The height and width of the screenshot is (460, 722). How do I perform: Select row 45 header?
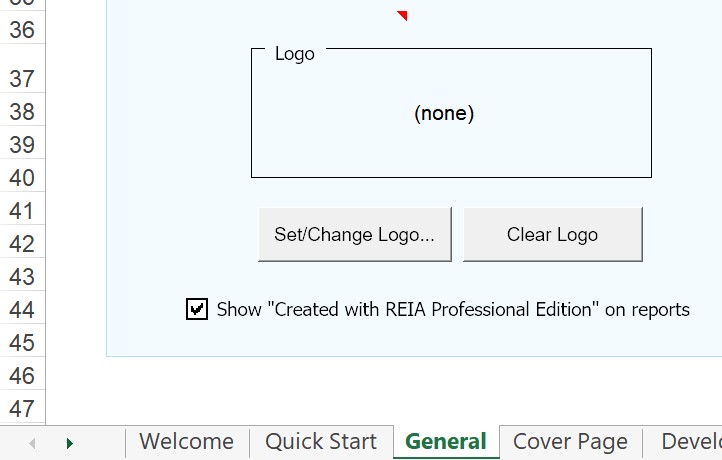[x=22, y=343]
